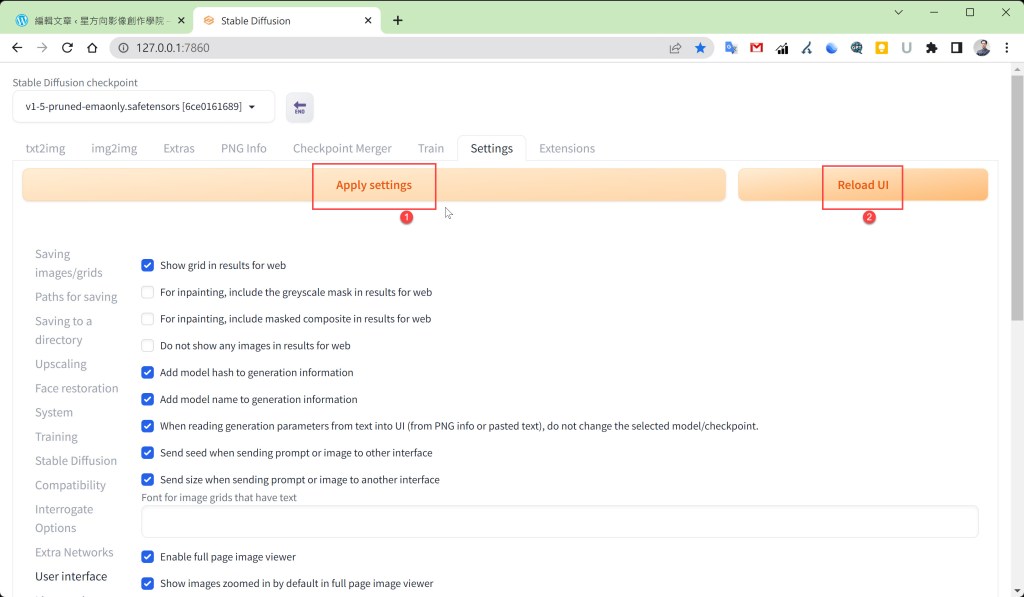Enable Do not show any images in results

tap(148, 346)
